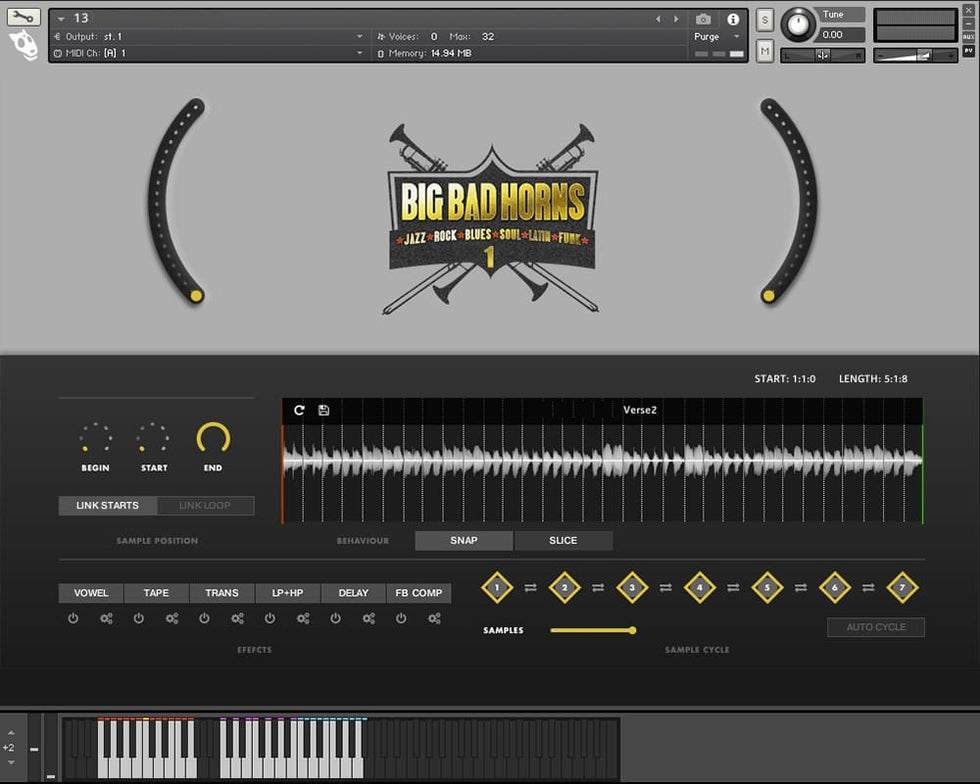Click the swap arrows between samples 1 and 2
The image size is (980, 784).
tap(531, 587)
